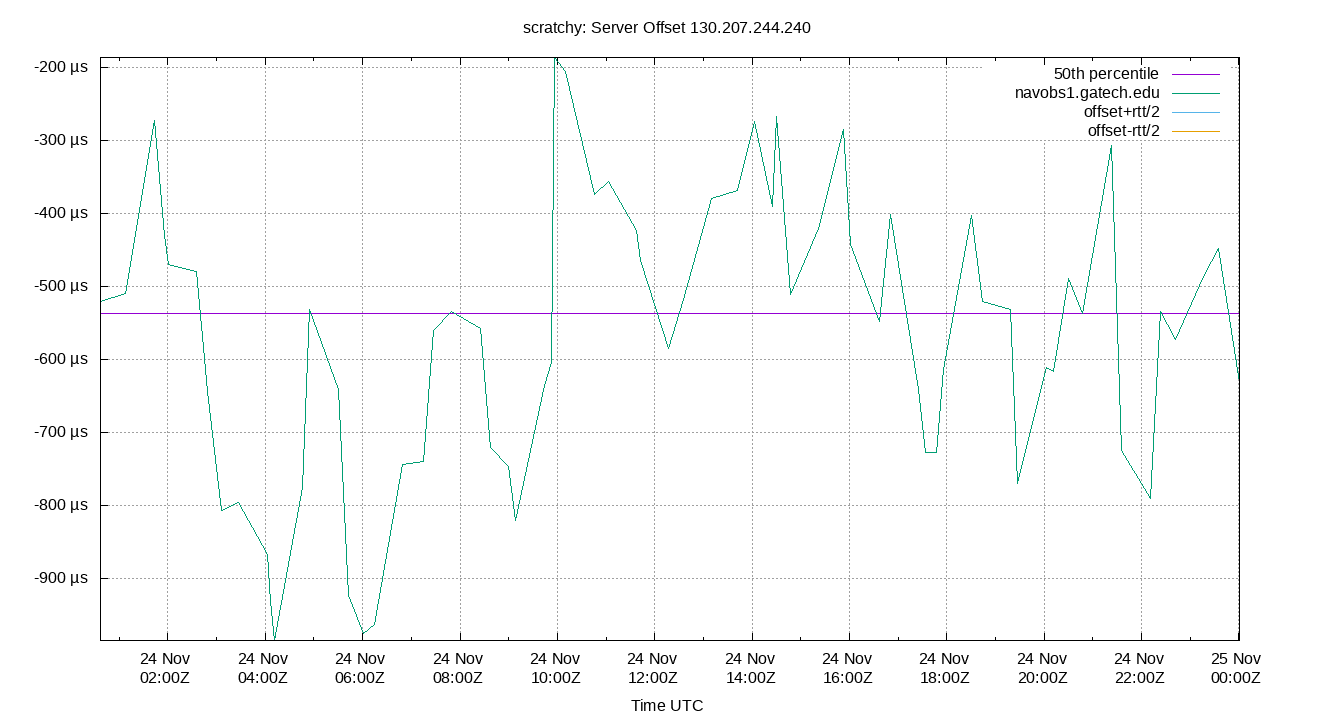The width and height of the screenshot is (1340, 720).
Task: Click the chart title 'scratchy: Server Offset 130.207.244.240'
Action: (x=667, y=28)
